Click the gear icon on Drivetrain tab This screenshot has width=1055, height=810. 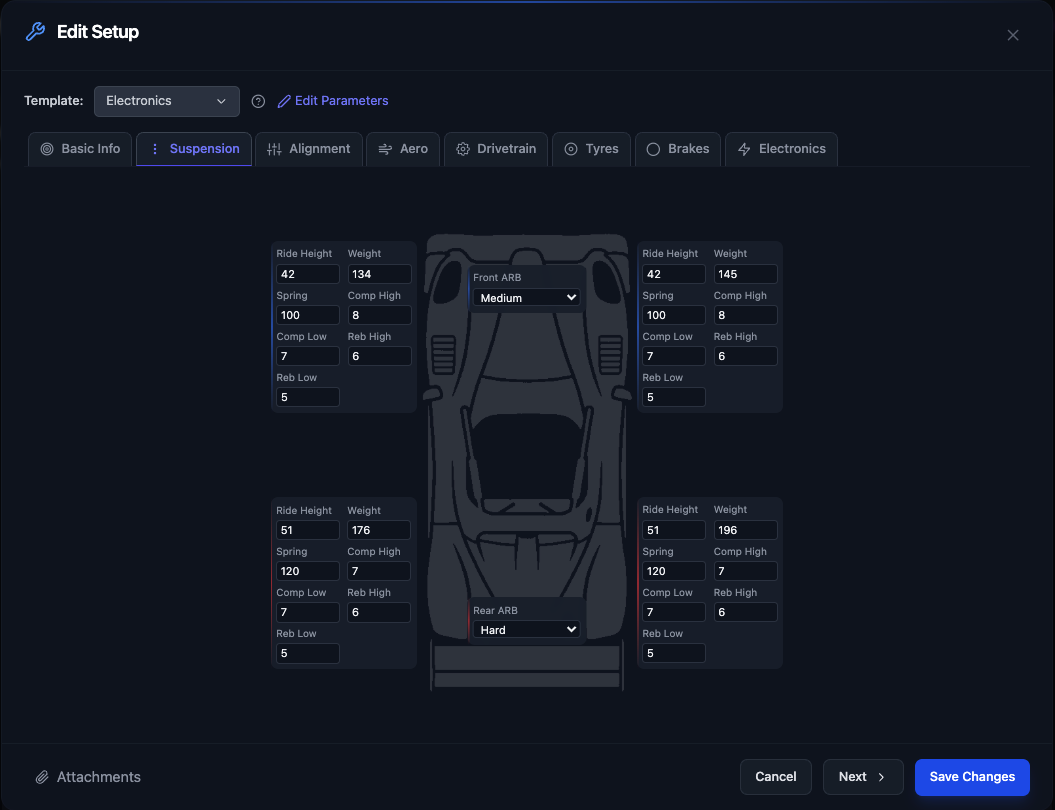(x=462, y=148)
